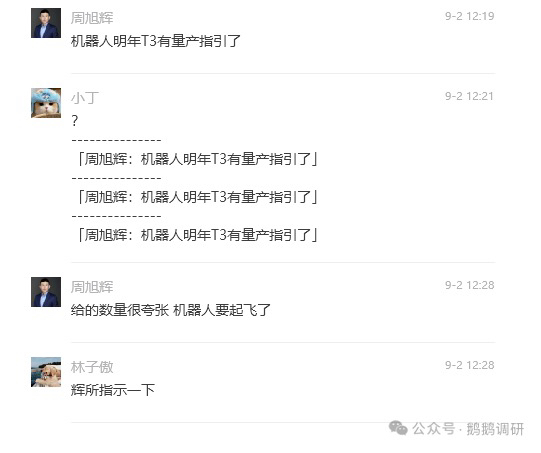
Task: Click the question mark message from 小丁
Action: tap(75, 121)
